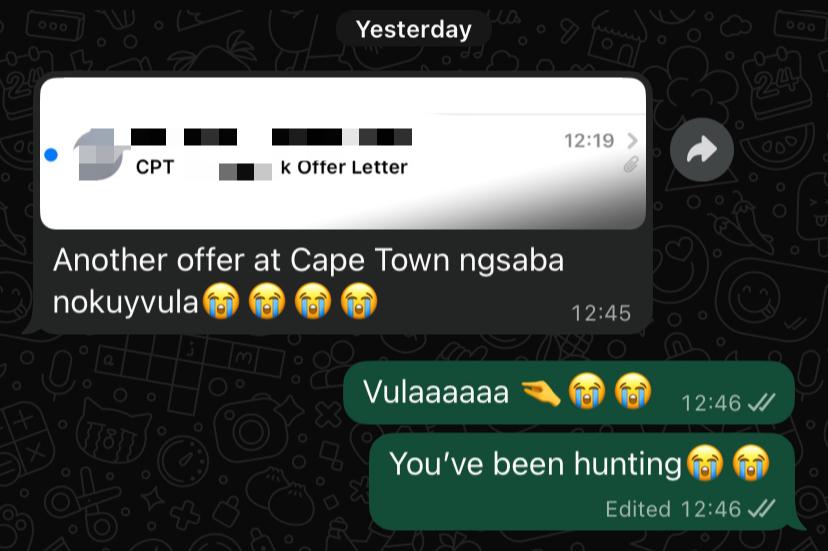Click the 'Yesterday' date label
The width and height of the screenshot is (828, 551).
[x=413, y=29]
